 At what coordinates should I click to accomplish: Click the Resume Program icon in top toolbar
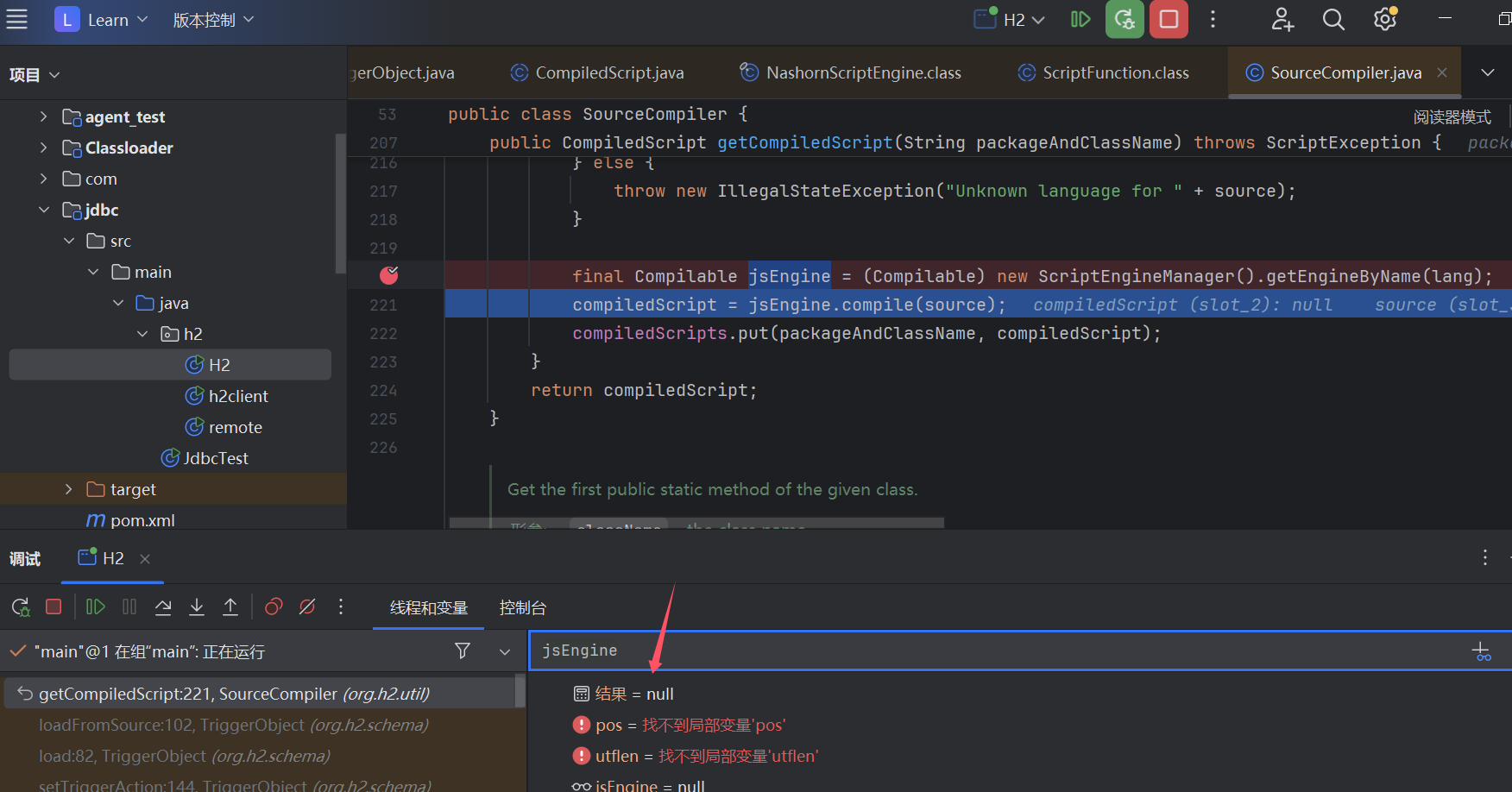[1080, 19]
